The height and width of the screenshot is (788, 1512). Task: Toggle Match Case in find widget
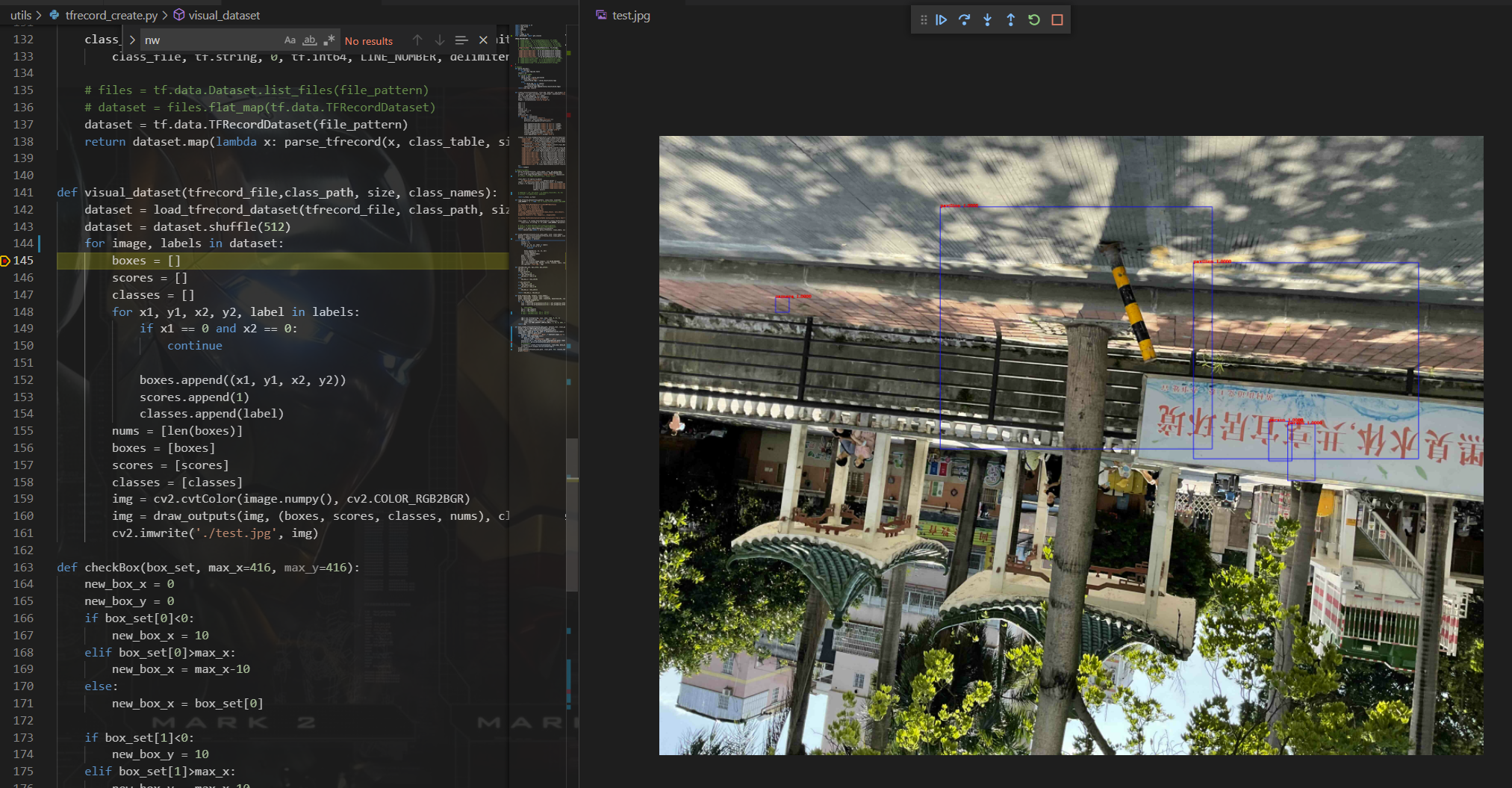(290, 40)
